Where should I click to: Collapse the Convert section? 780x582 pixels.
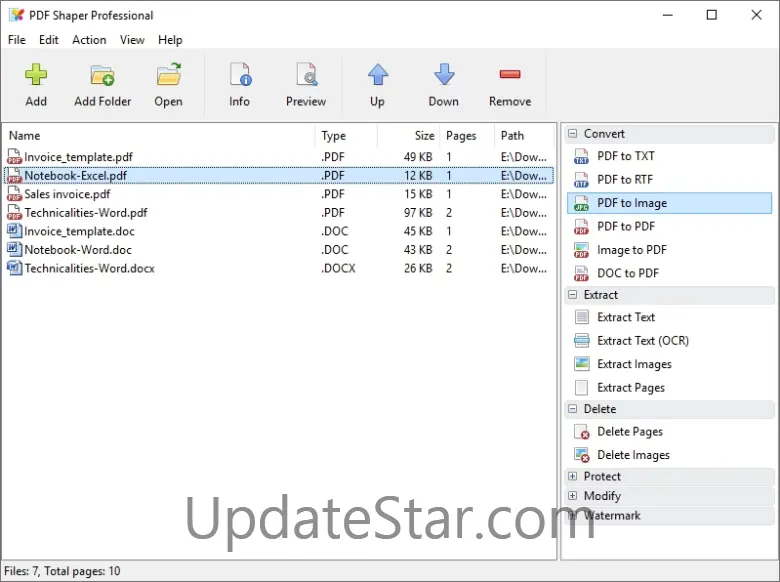(x=573, y=133)
